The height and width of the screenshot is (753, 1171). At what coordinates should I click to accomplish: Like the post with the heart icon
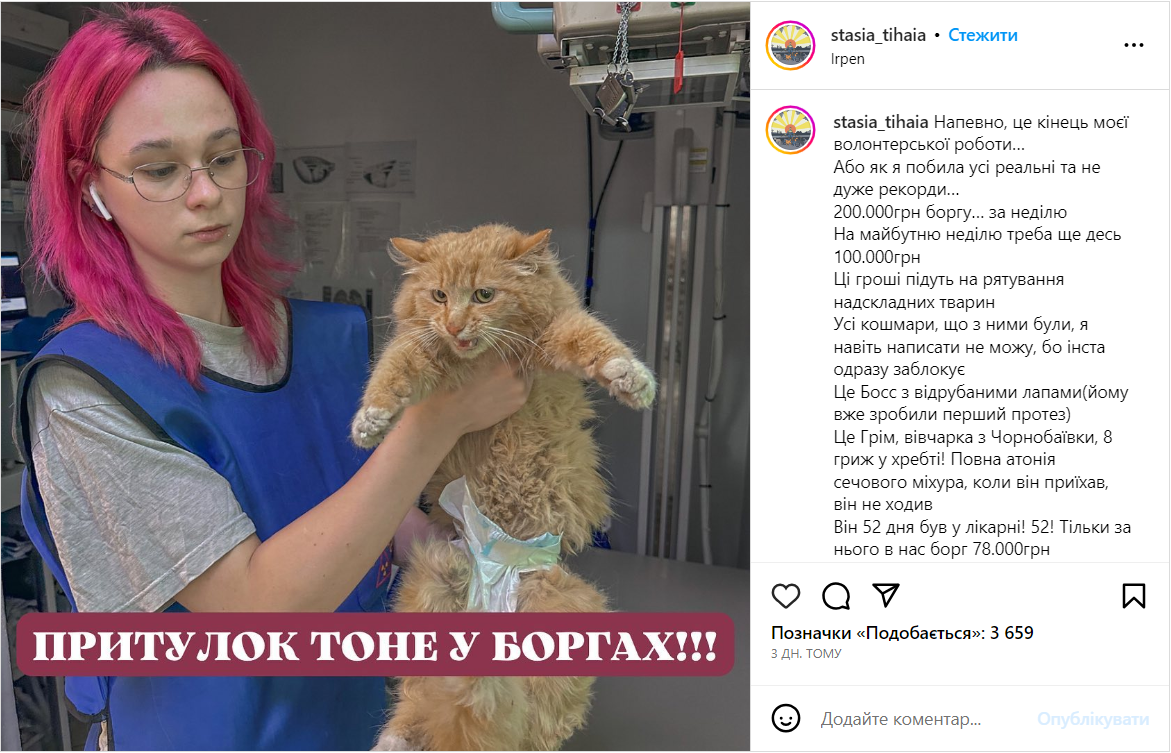(x=786, y=596)
